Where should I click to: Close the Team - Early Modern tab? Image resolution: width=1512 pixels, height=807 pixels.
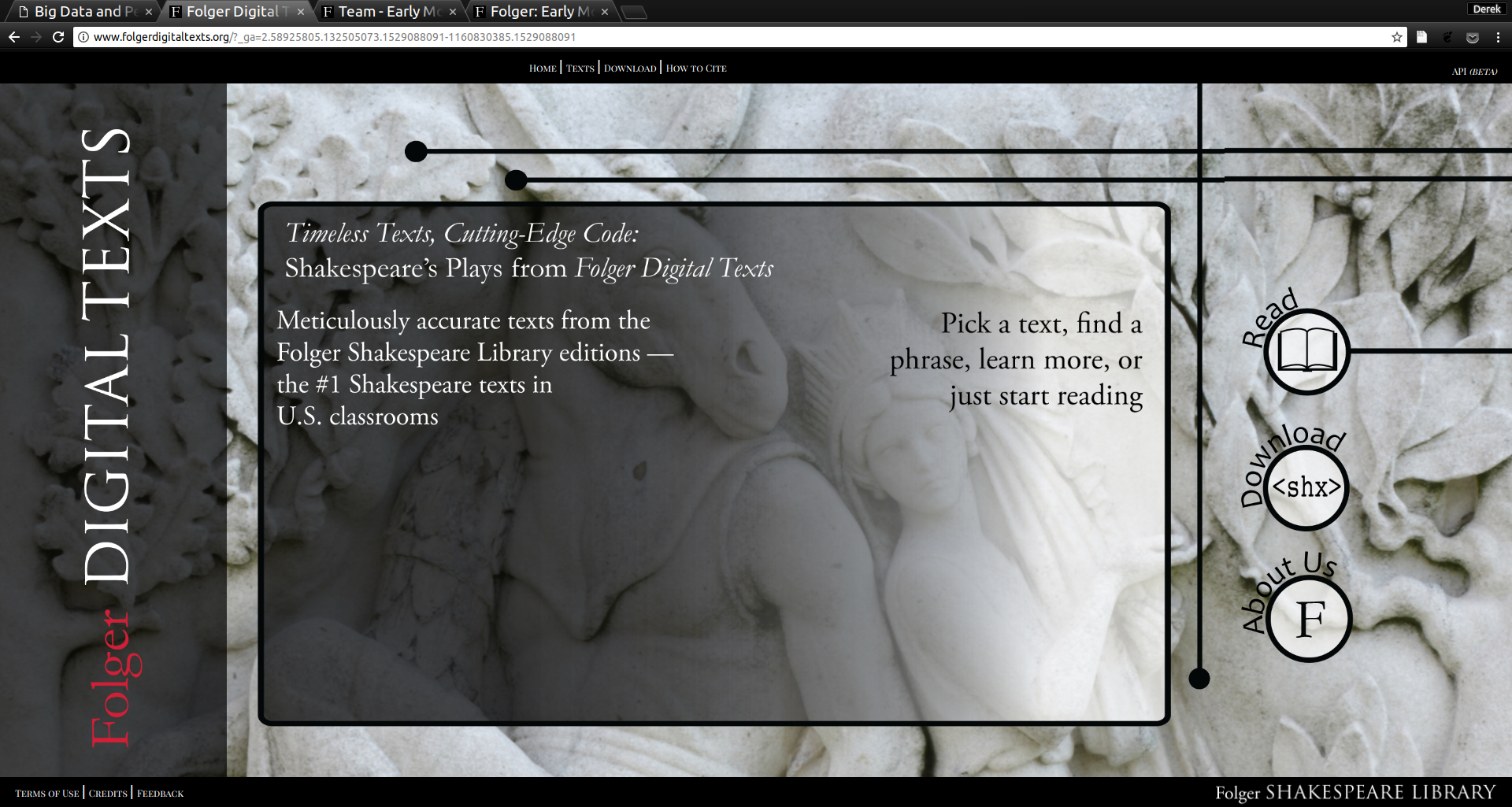[x=453, y=12]
